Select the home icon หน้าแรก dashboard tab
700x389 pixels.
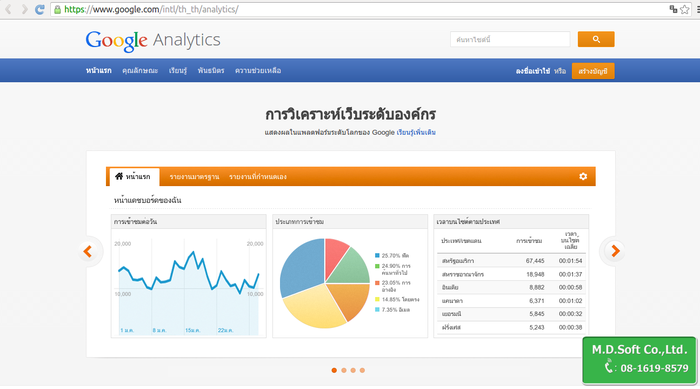(x=133, y=176)
